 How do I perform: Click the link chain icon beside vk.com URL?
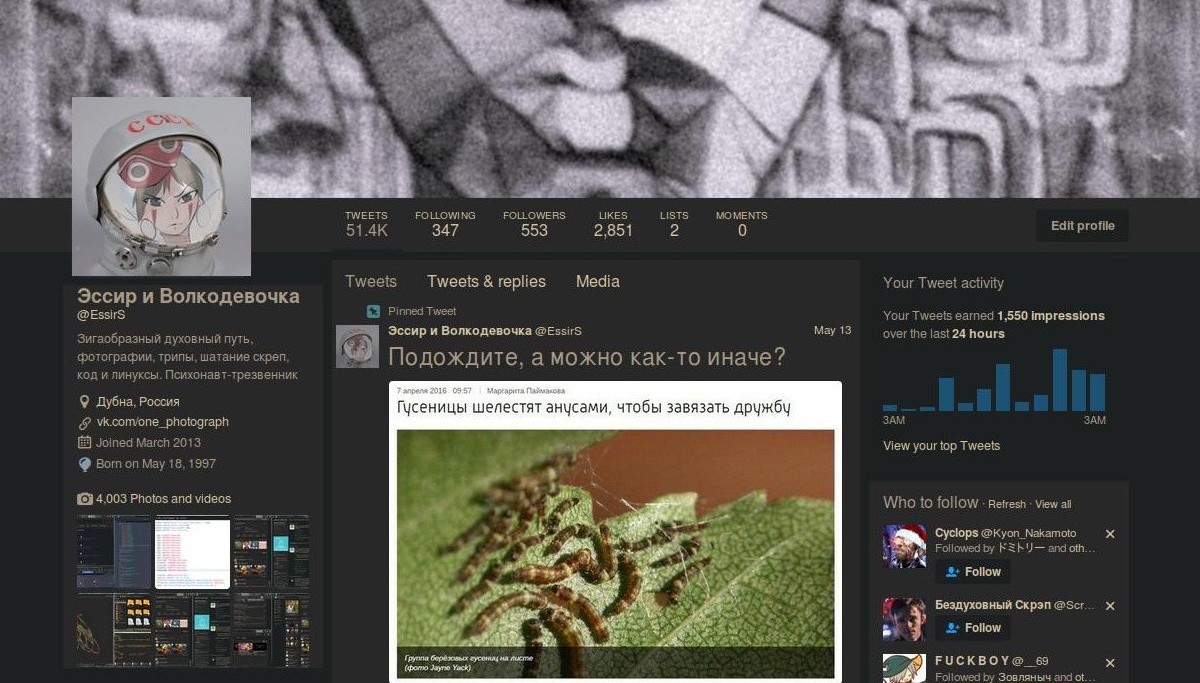pos(85,423)
